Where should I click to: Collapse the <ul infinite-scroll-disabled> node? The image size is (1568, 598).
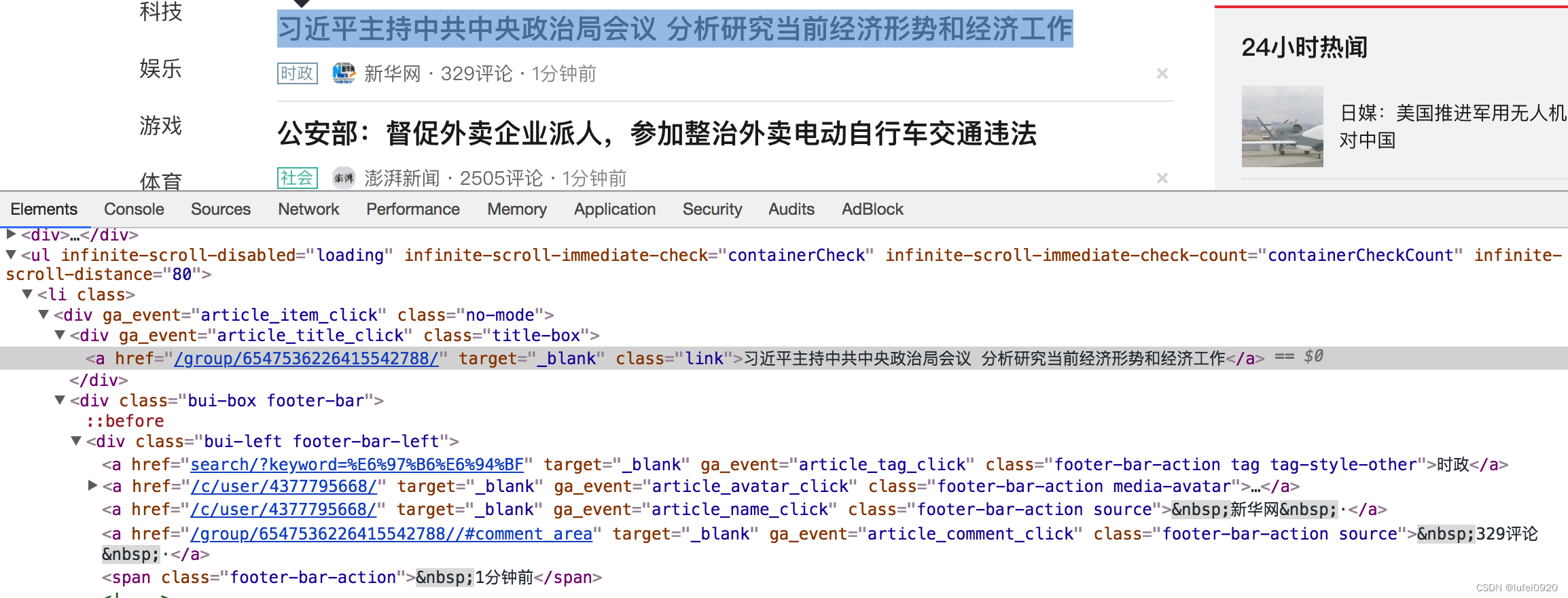(11, 255)
